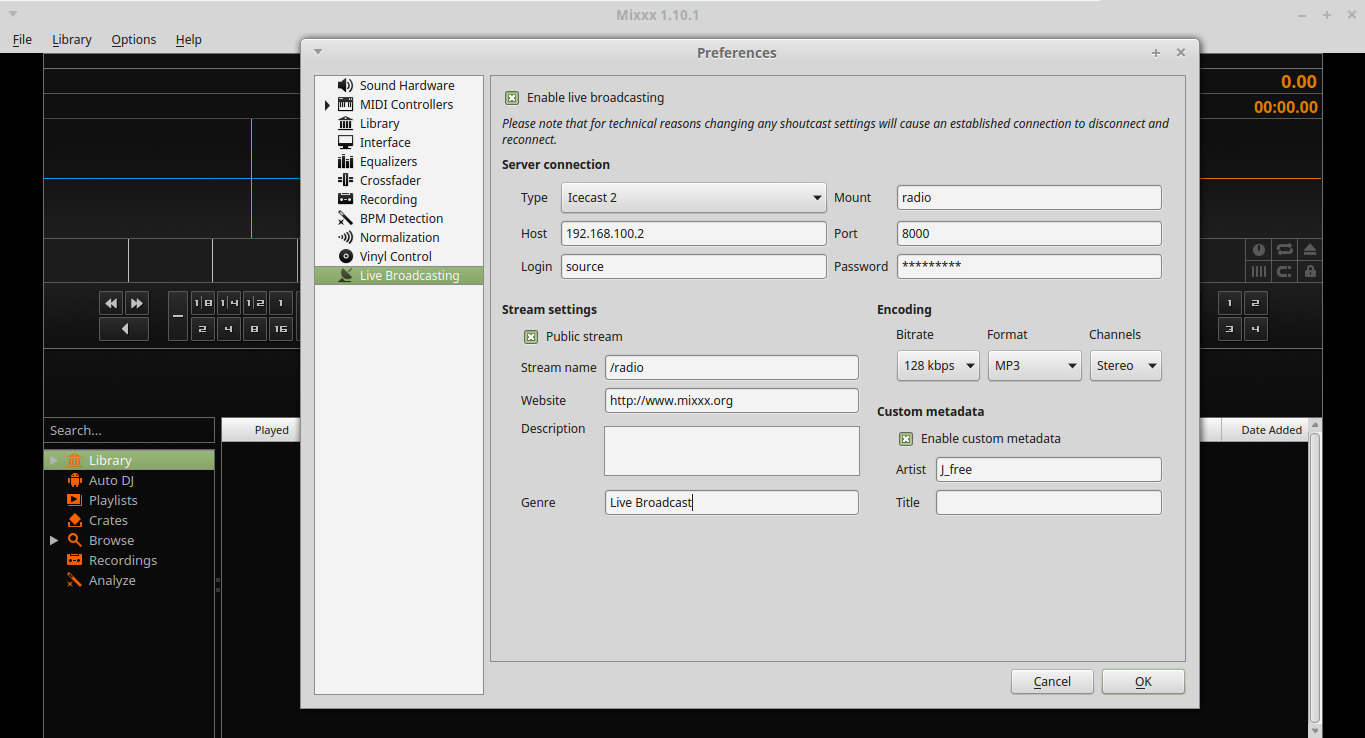This screenshot has width=1365, height=738.
Task: Select Live Broadcasting in the Preferences list
Action: [x=398, y=275]
